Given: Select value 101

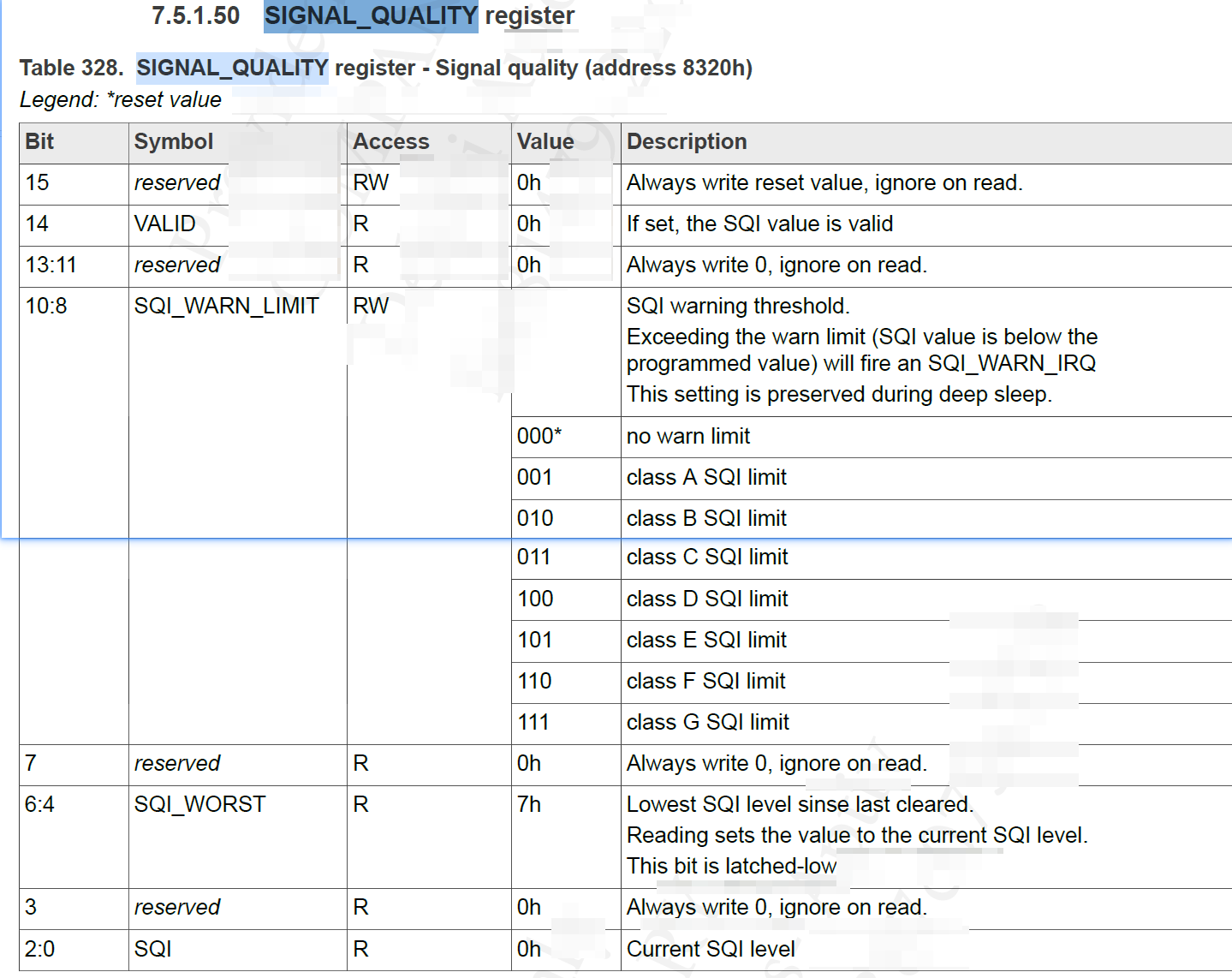Looking at the screenshot, I should click(535, 640).
